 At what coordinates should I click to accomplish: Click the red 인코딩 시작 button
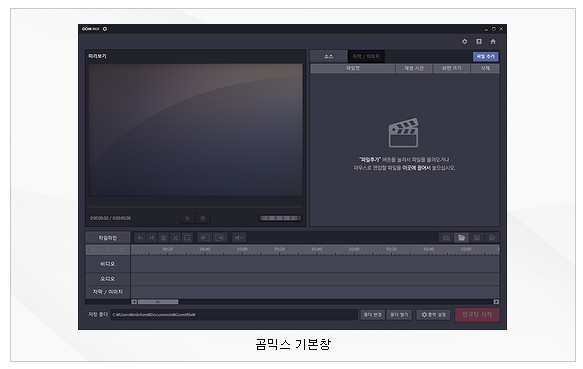[x=477, y=315]
